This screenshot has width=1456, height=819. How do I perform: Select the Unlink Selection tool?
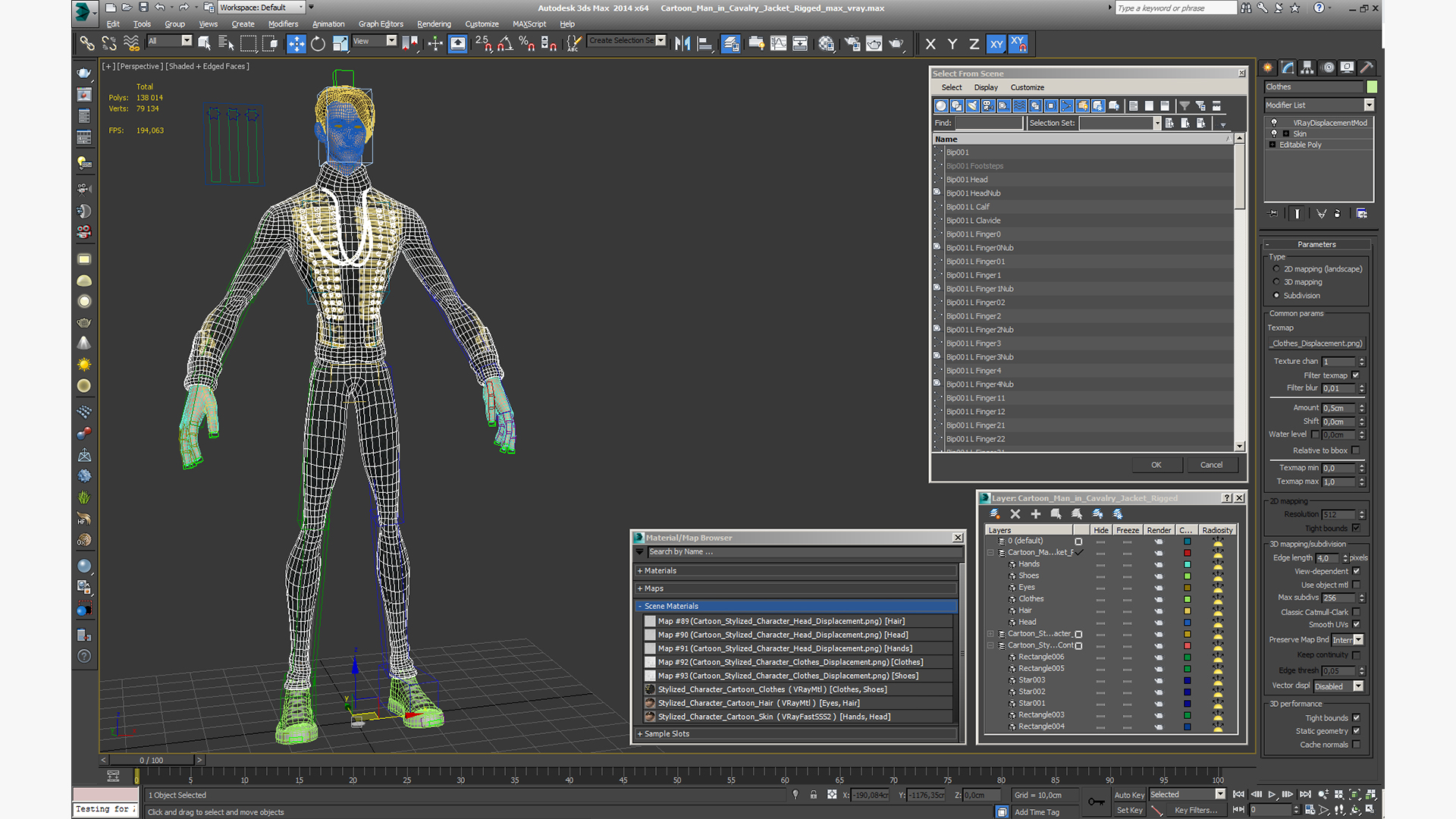click(109, 43)
